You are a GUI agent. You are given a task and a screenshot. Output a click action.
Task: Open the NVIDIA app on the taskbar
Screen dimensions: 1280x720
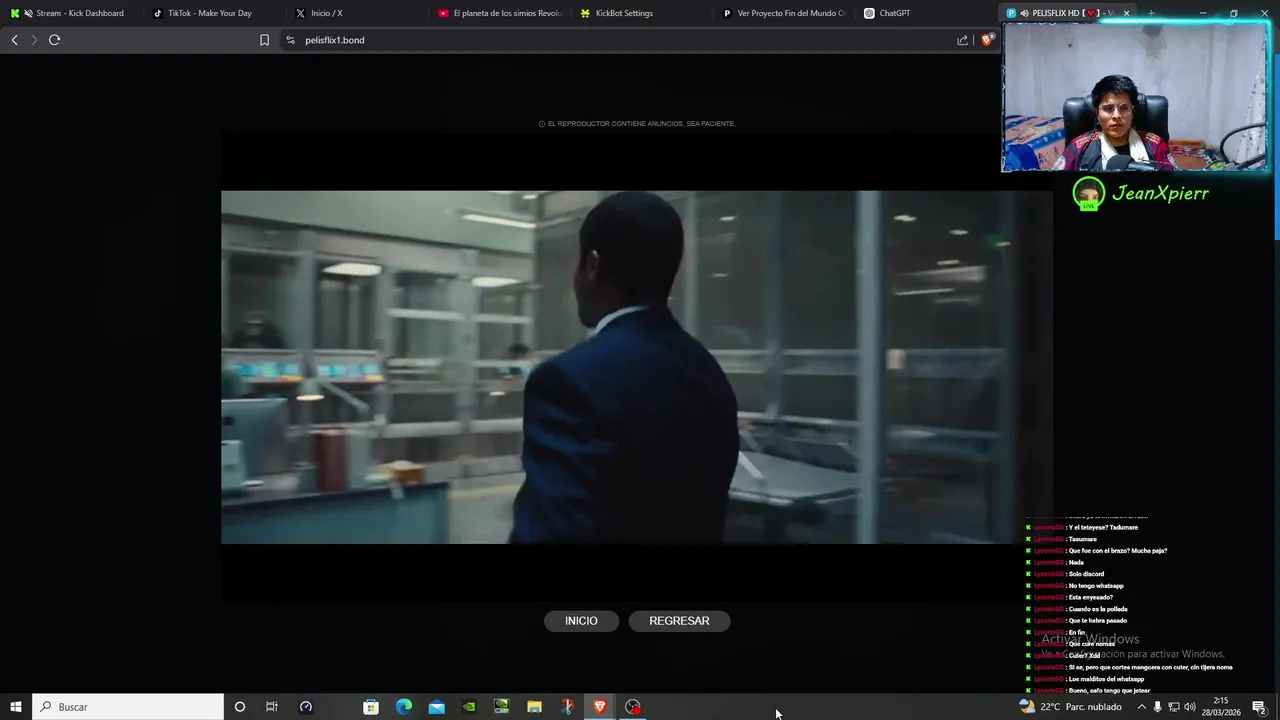click(x=469, y=707)
